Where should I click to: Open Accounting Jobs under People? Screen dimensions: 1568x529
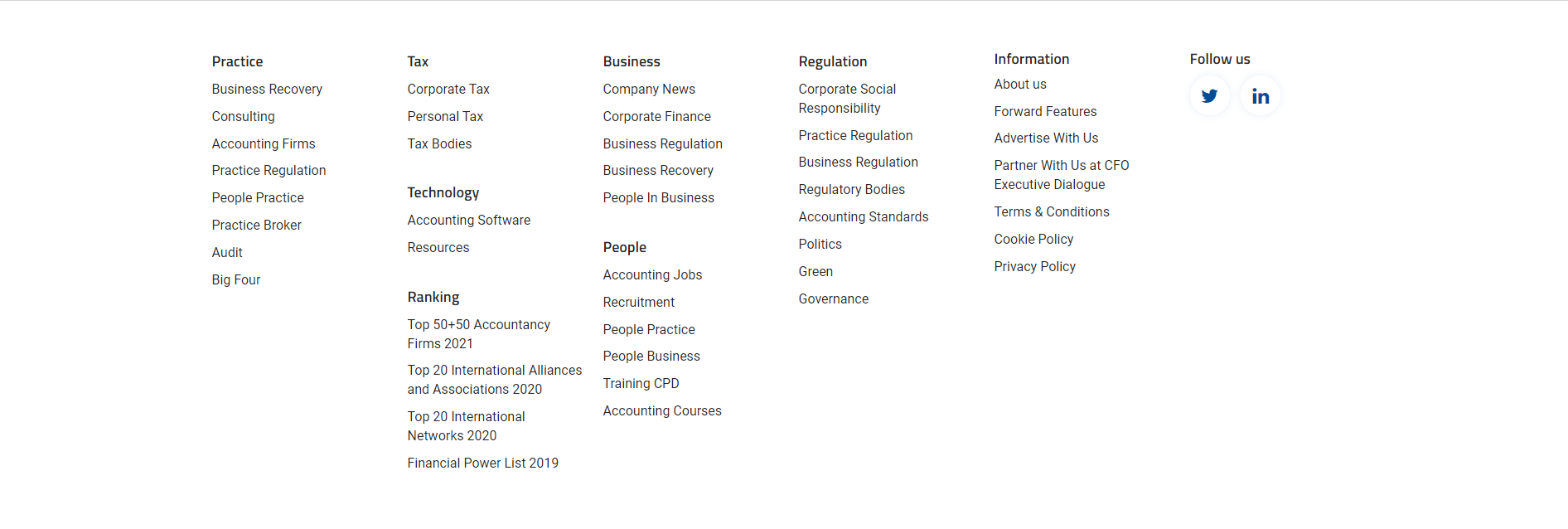click(x=652, y=274)
